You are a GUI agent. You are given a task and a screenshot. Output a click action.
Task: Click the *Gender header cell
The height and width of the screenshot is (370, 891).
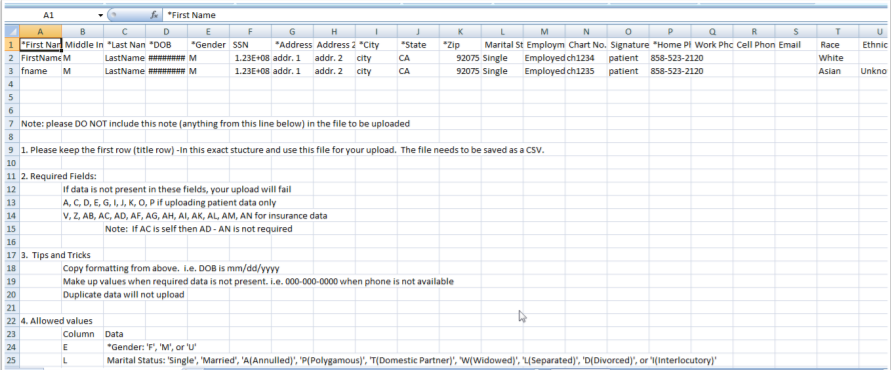209,44
